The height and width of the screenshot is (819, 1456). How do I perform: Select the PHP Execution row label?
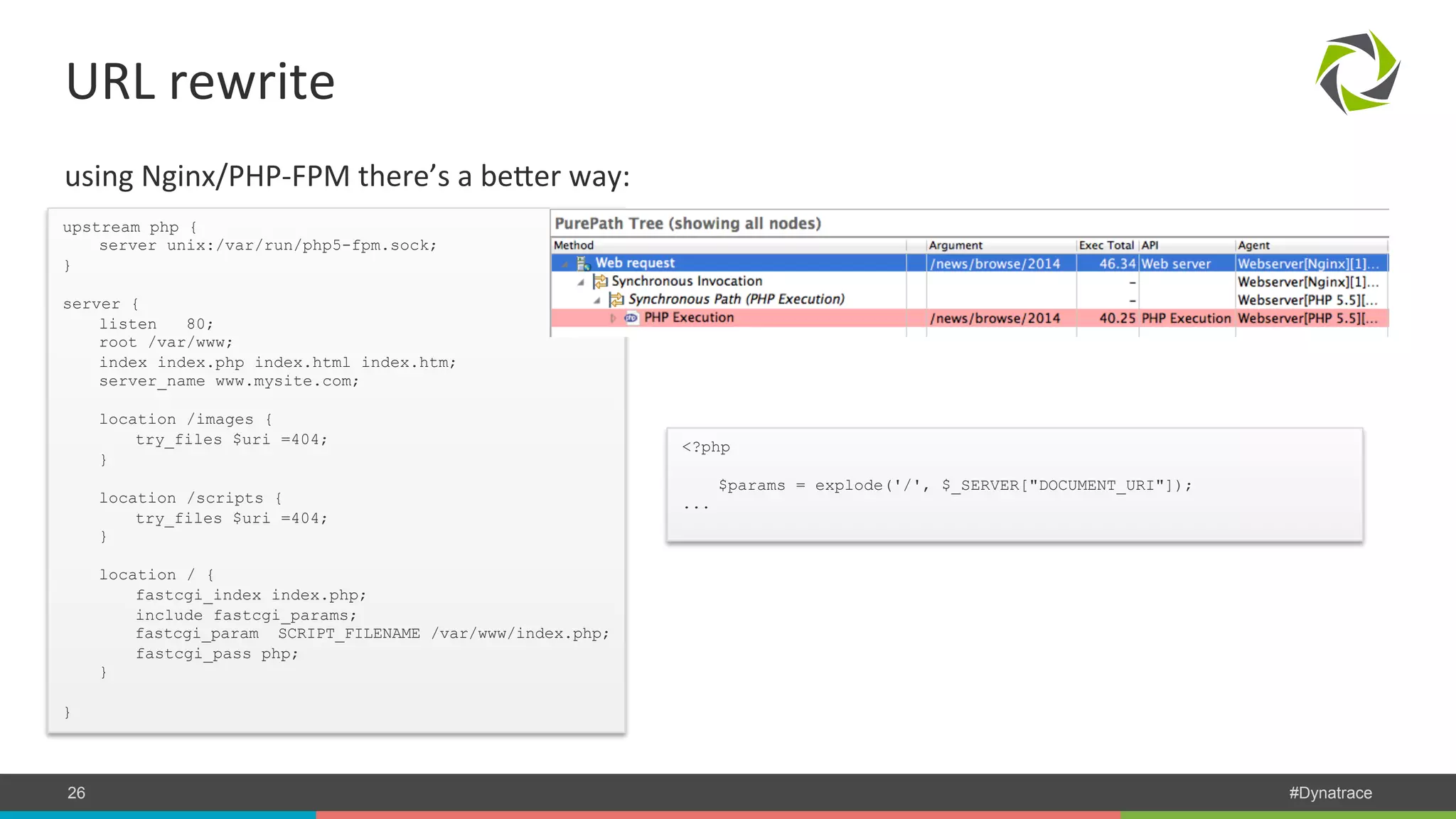pos(689,318)
